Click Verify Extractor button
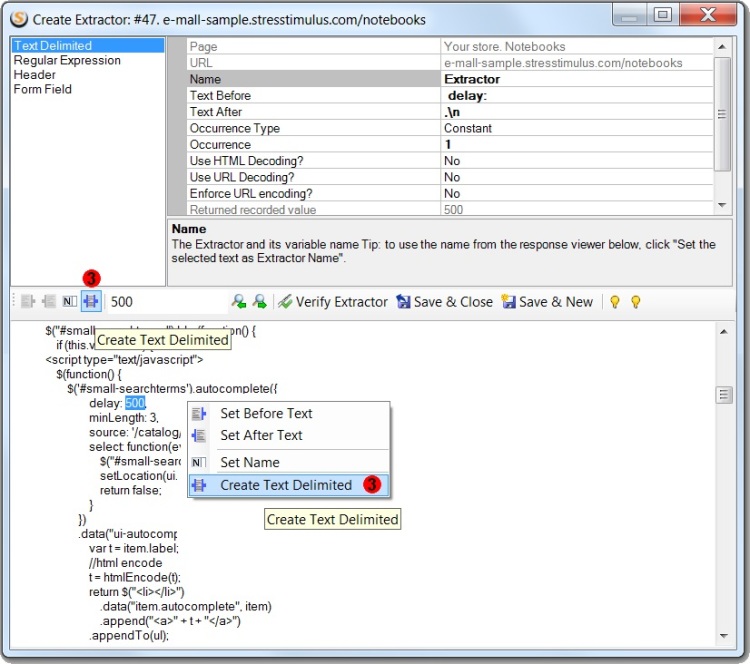 click(x=333, y=302)
